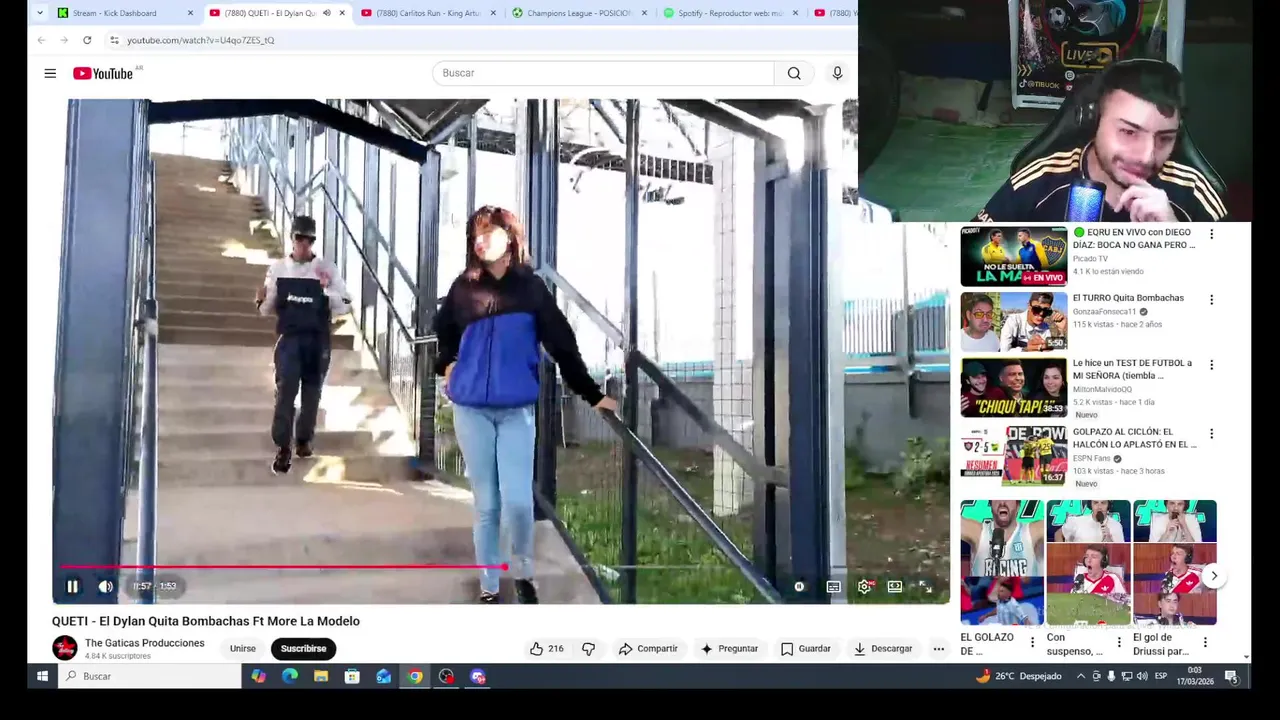Go back in browser history
This screenshot has width=1280, height=720.
tap(41, 40)
